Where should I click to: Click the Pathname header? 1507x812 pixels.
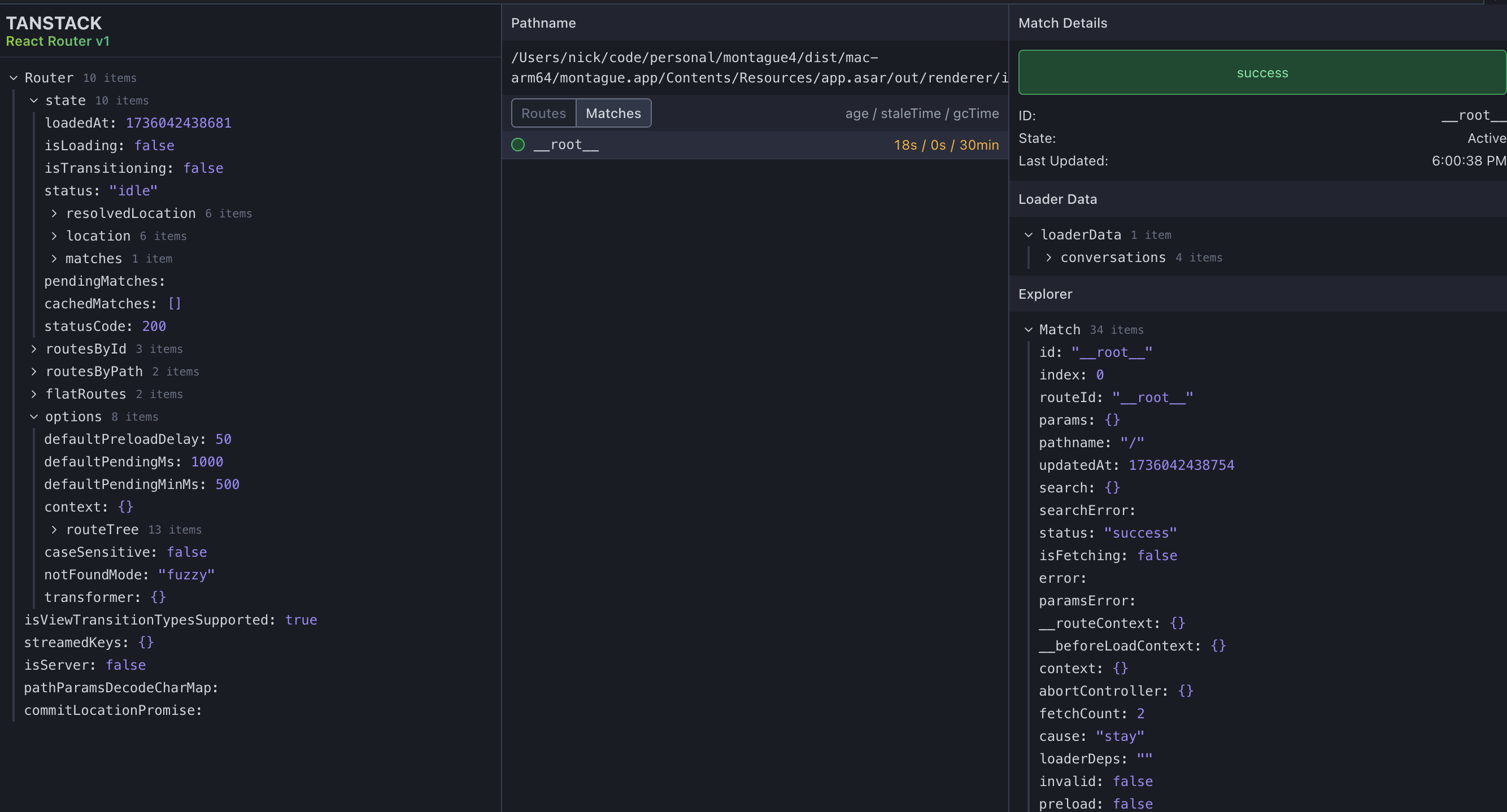[x=543, y=23]
